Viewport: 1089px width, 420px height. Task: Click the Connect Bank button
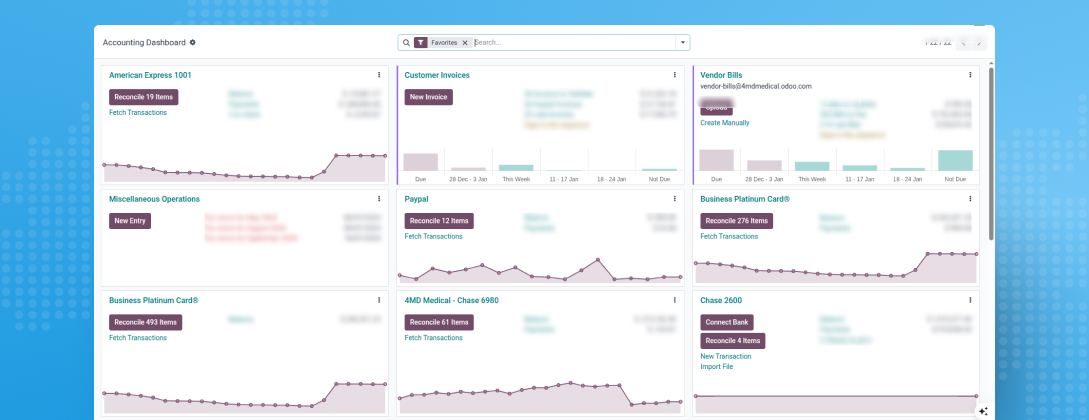tap(727, 322)
